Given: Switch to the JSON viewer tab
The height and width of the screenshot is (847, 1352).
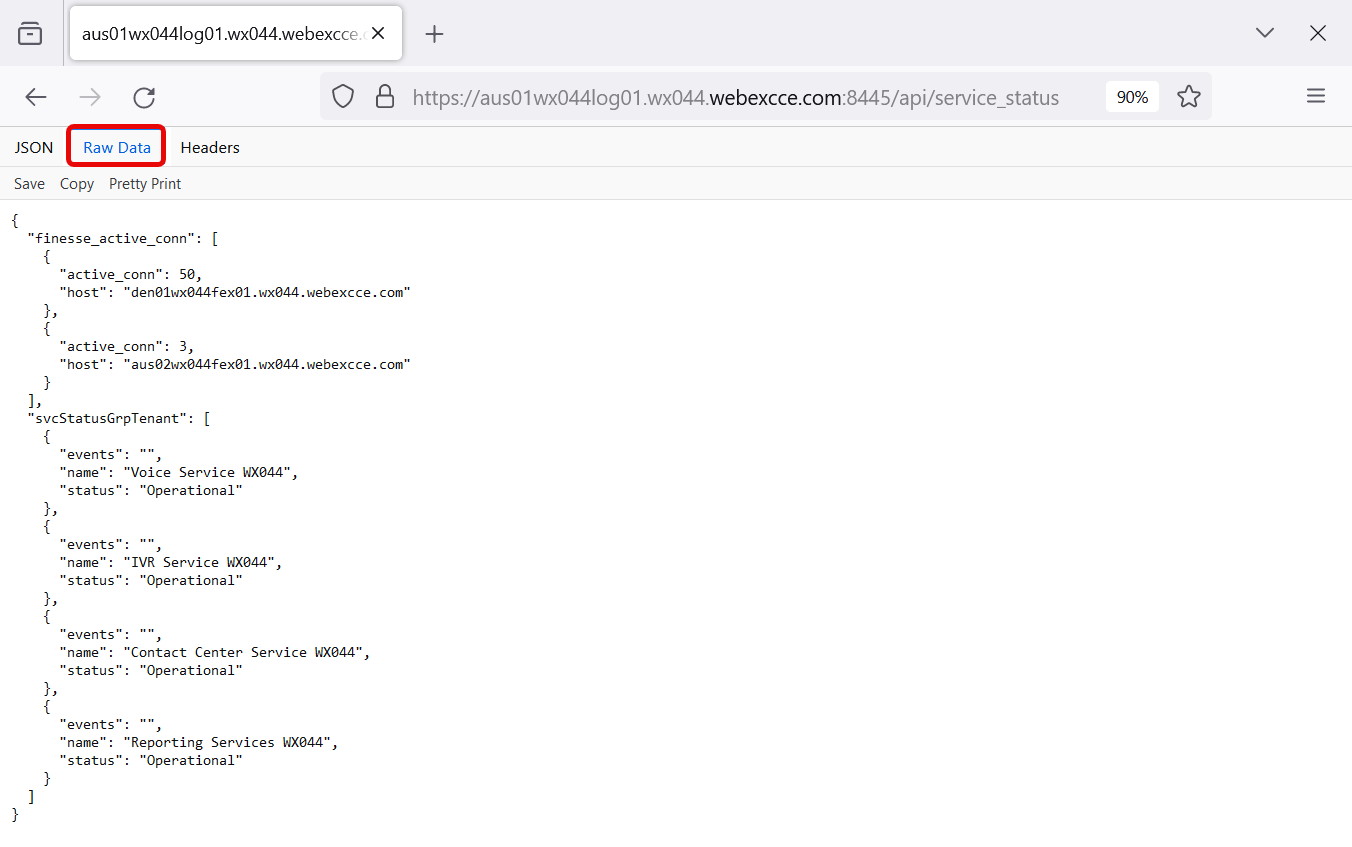Looking at the screenshot, I should (34, 147).
